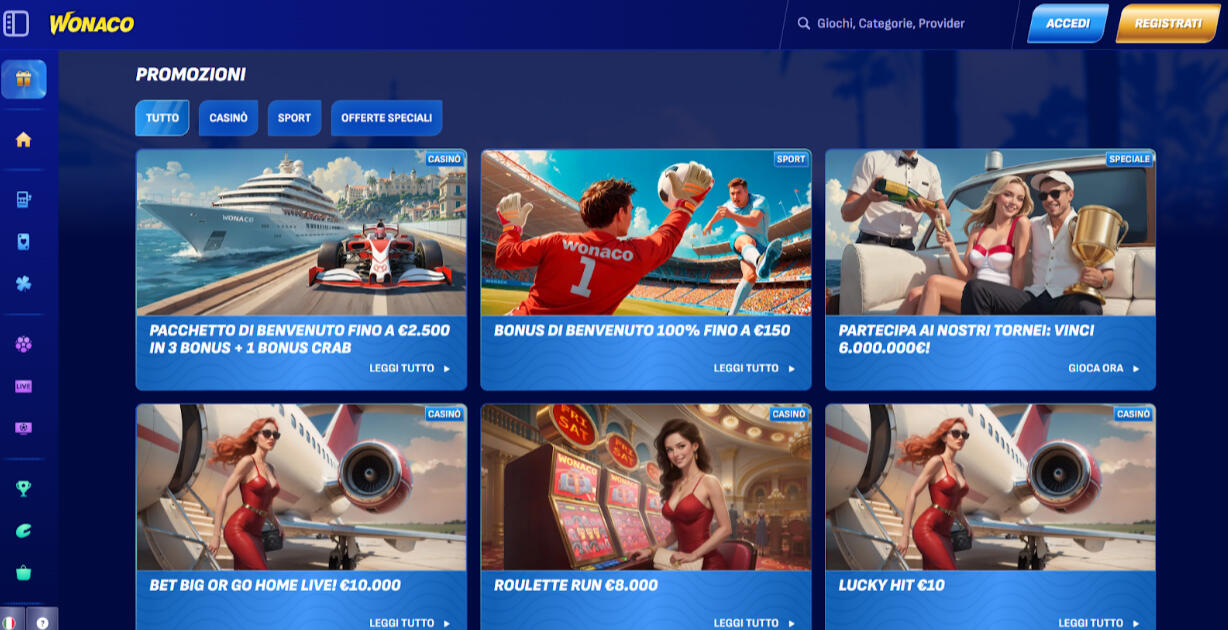Toggle the sidebar panel icon
This screenshot has height=630, width=1228.
(16, 23)
